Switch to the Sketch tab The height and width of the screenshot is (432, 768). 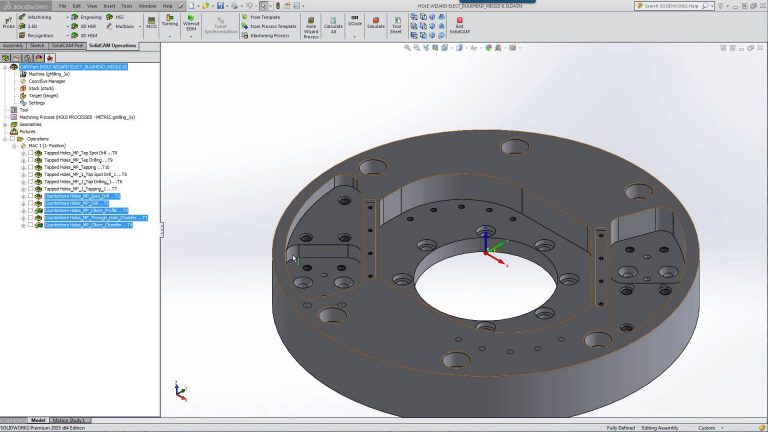pyautogui.click(x=37, y=46)
